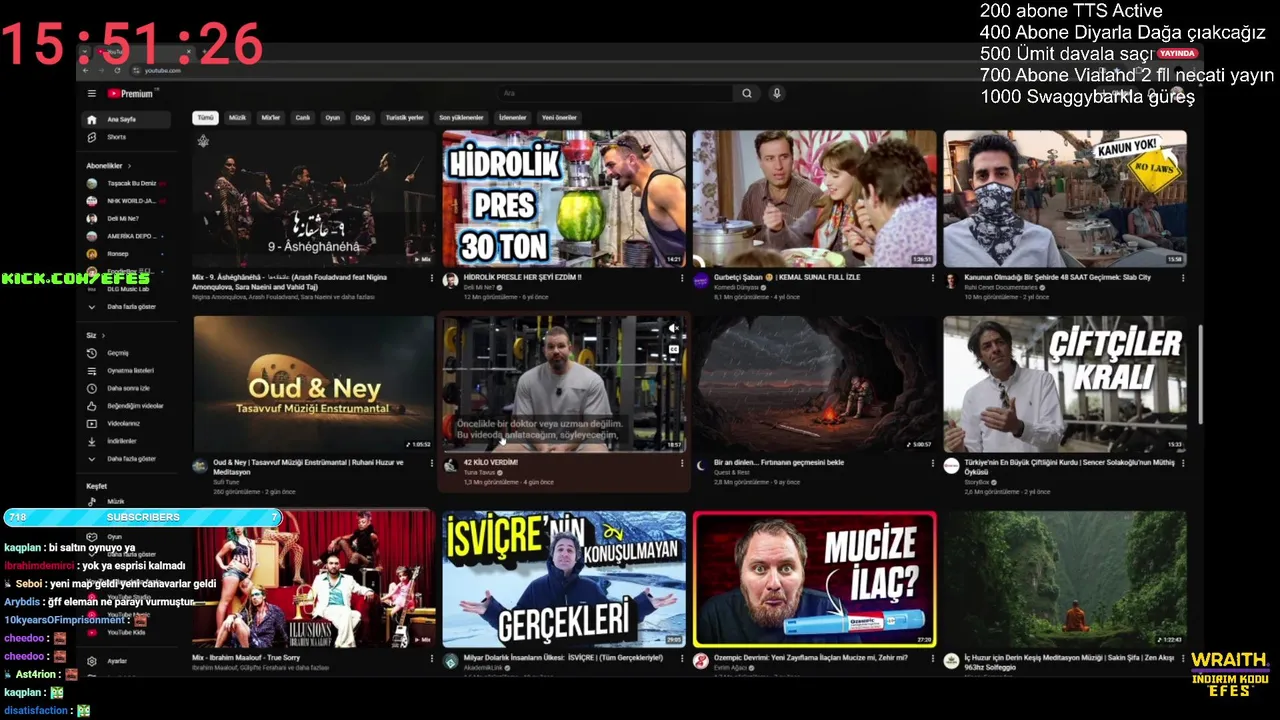Go to Ana Sayfa in sidebar
This screenshot has height=720, width=1280.
tap(125, 119)
